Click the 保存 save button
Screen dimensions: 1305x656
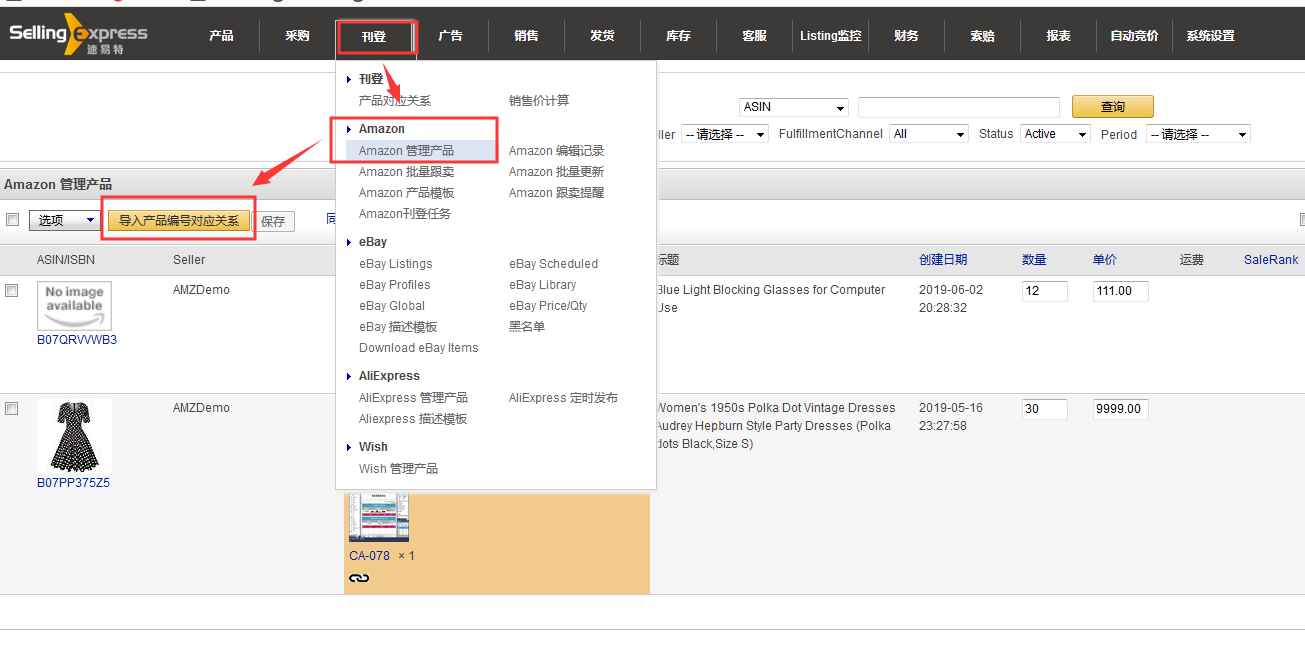pyautogui.click(x=273, y=221)
